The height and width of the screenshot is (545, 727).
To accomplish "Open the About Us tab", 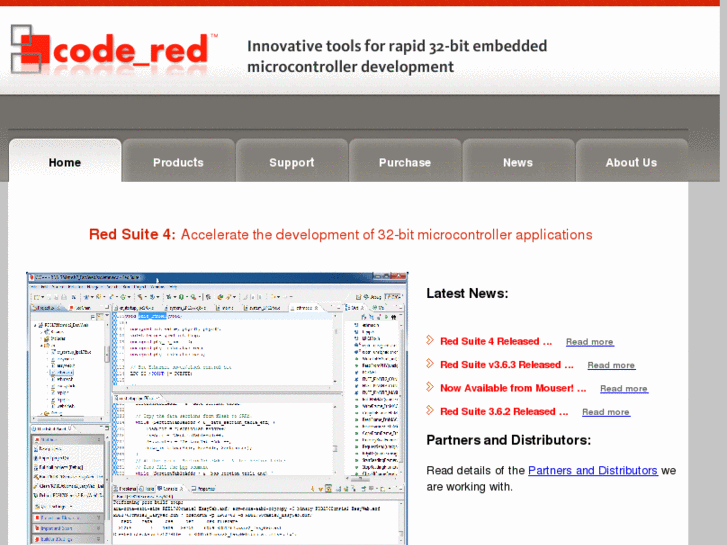I will [631, 160].
